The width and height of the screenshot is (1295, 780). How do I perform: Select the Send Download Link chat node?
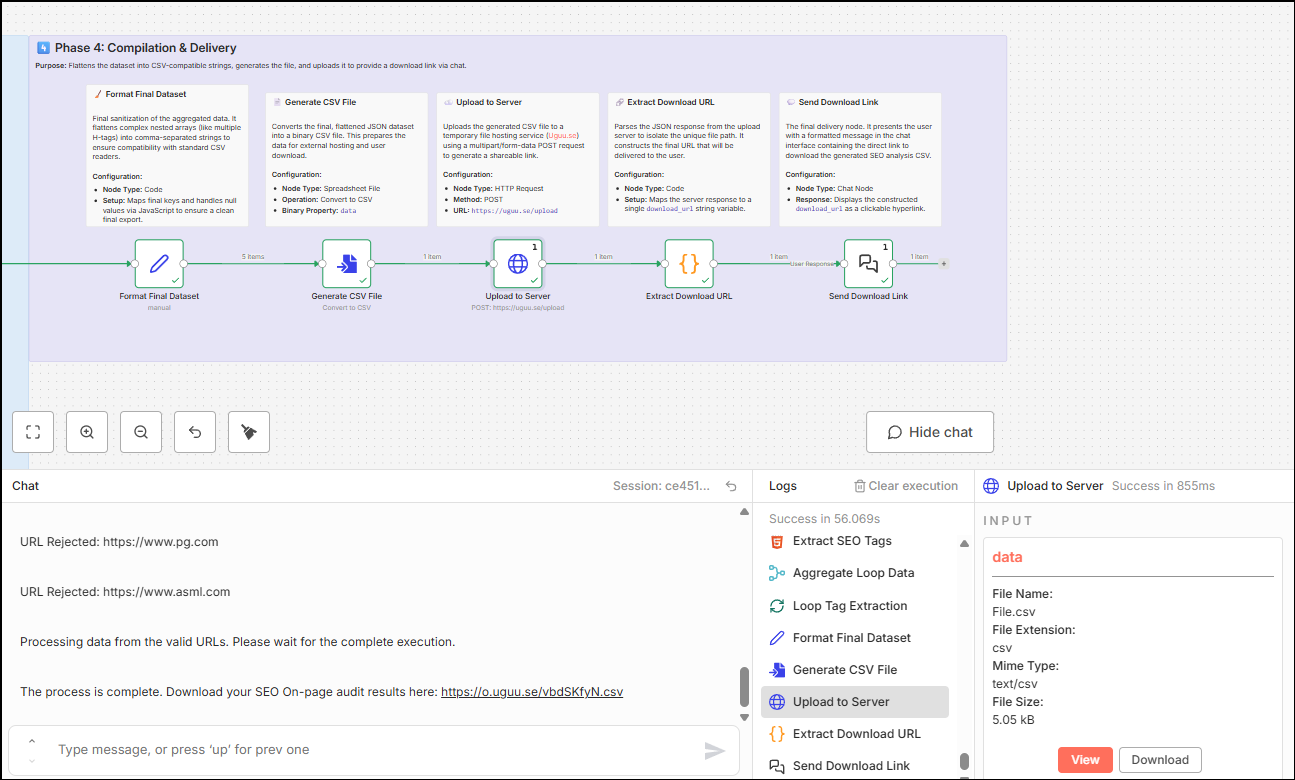click(x=868, y=264)
